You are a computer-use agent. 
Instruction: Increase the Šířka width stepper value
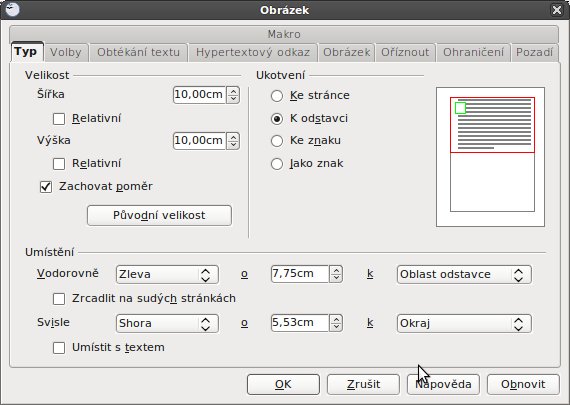233,91
